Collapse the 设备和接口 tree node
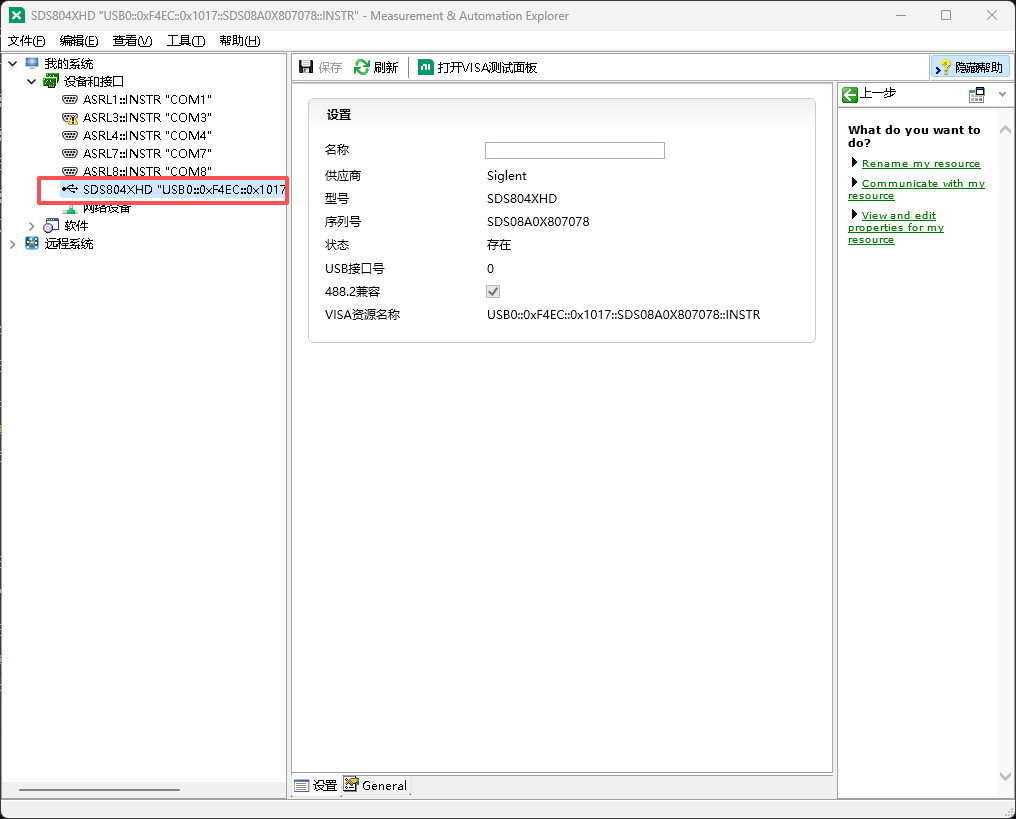 [31, 81]
